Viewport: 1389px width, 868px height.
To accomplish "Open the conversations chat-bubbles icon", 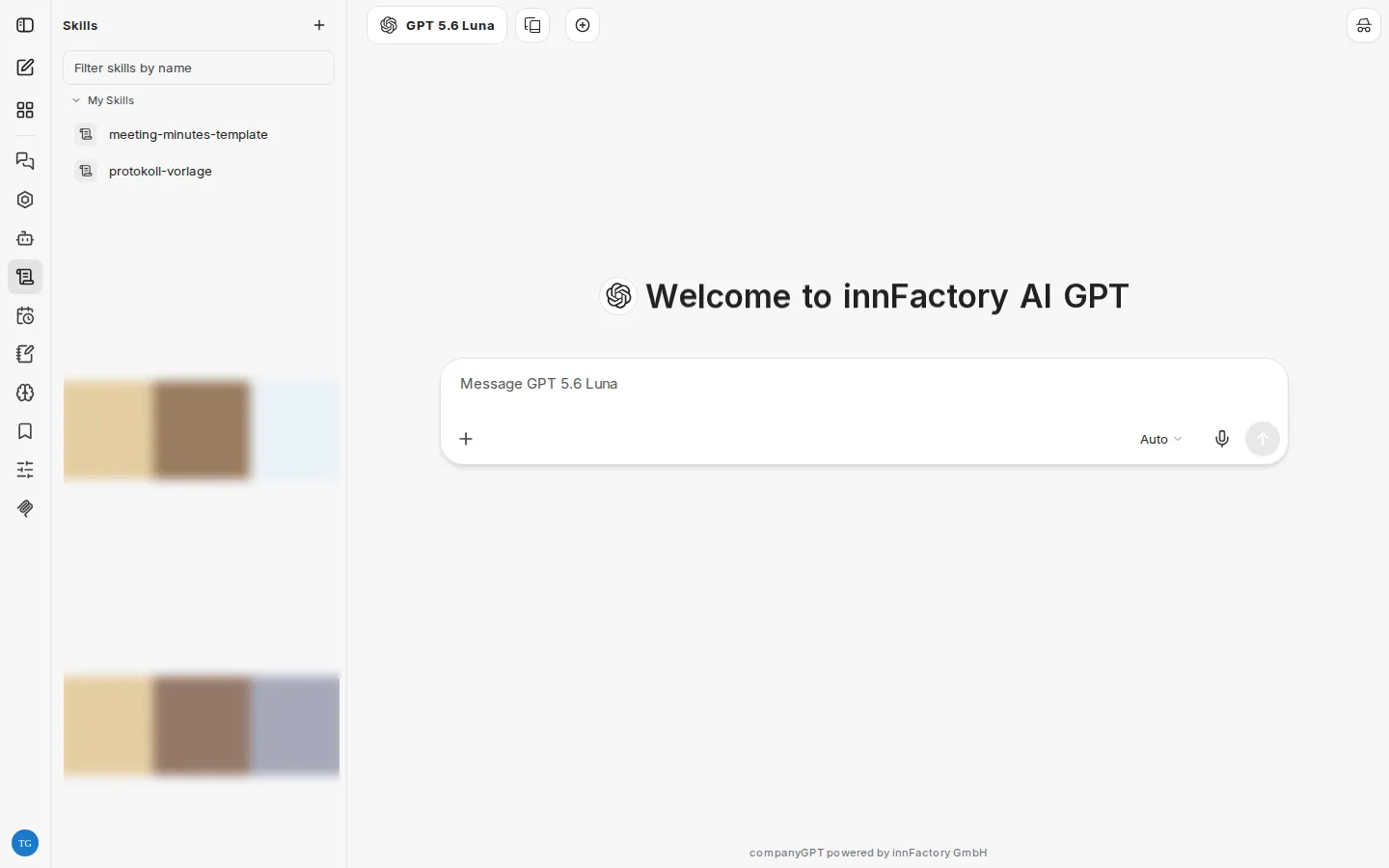I will pos(25,161).
